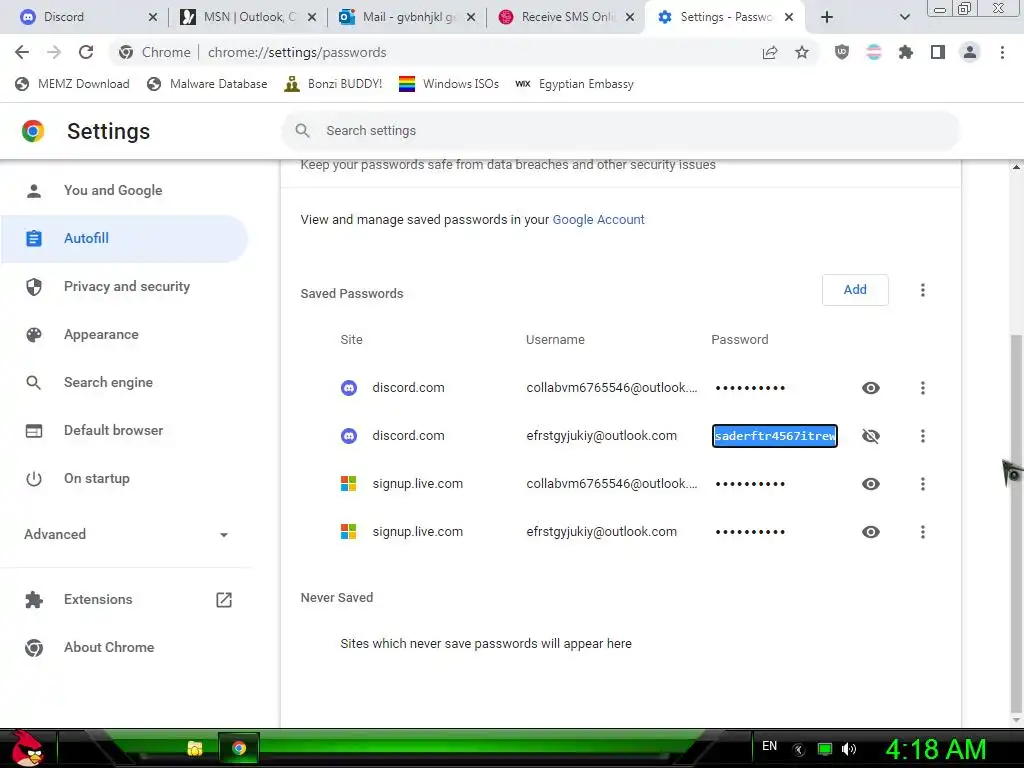Screen dimensions: 1024x768
Task: Open more actions for discord.com efrstgyjukiy entry
Action: tap(923, 436)
